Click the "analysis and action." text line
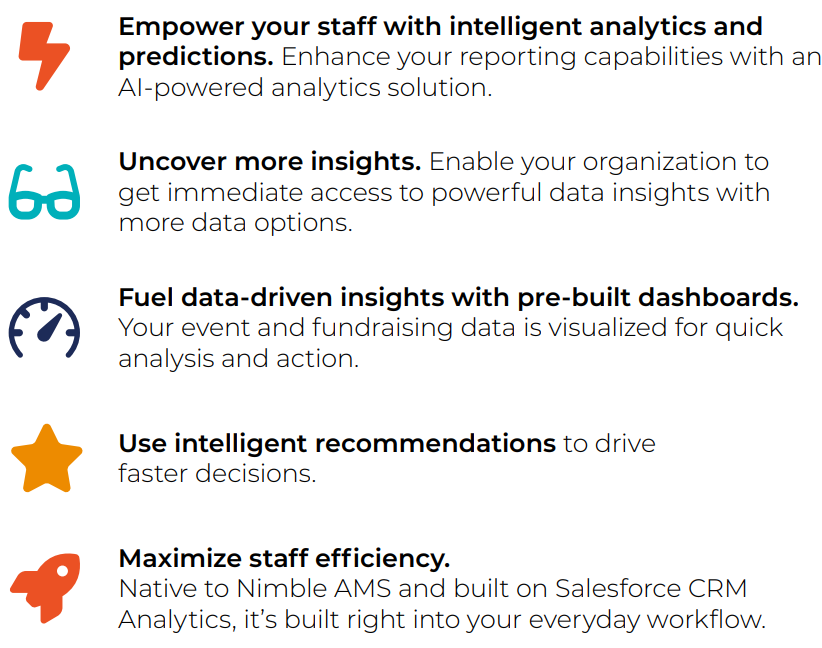The height and width of the screenshot is (648, 822). pyautogui.click(x=238, y=358)
